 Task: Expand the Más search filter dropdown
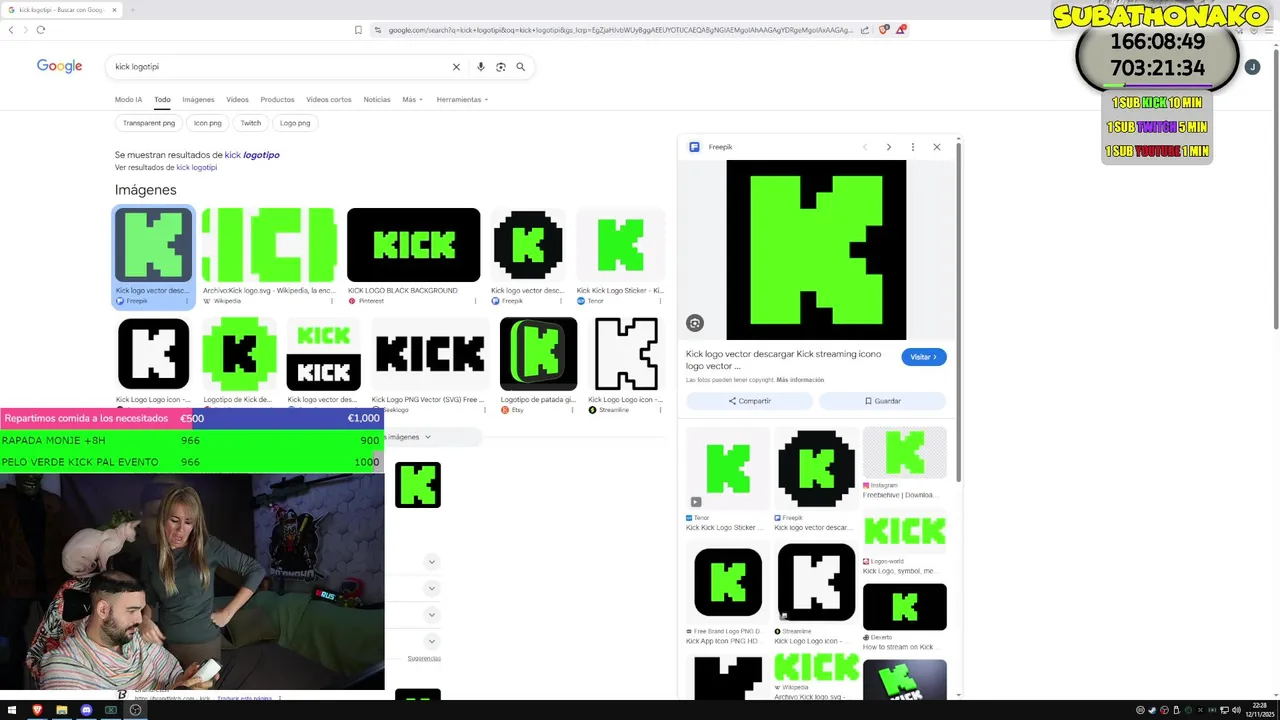(x=413, y=99)
